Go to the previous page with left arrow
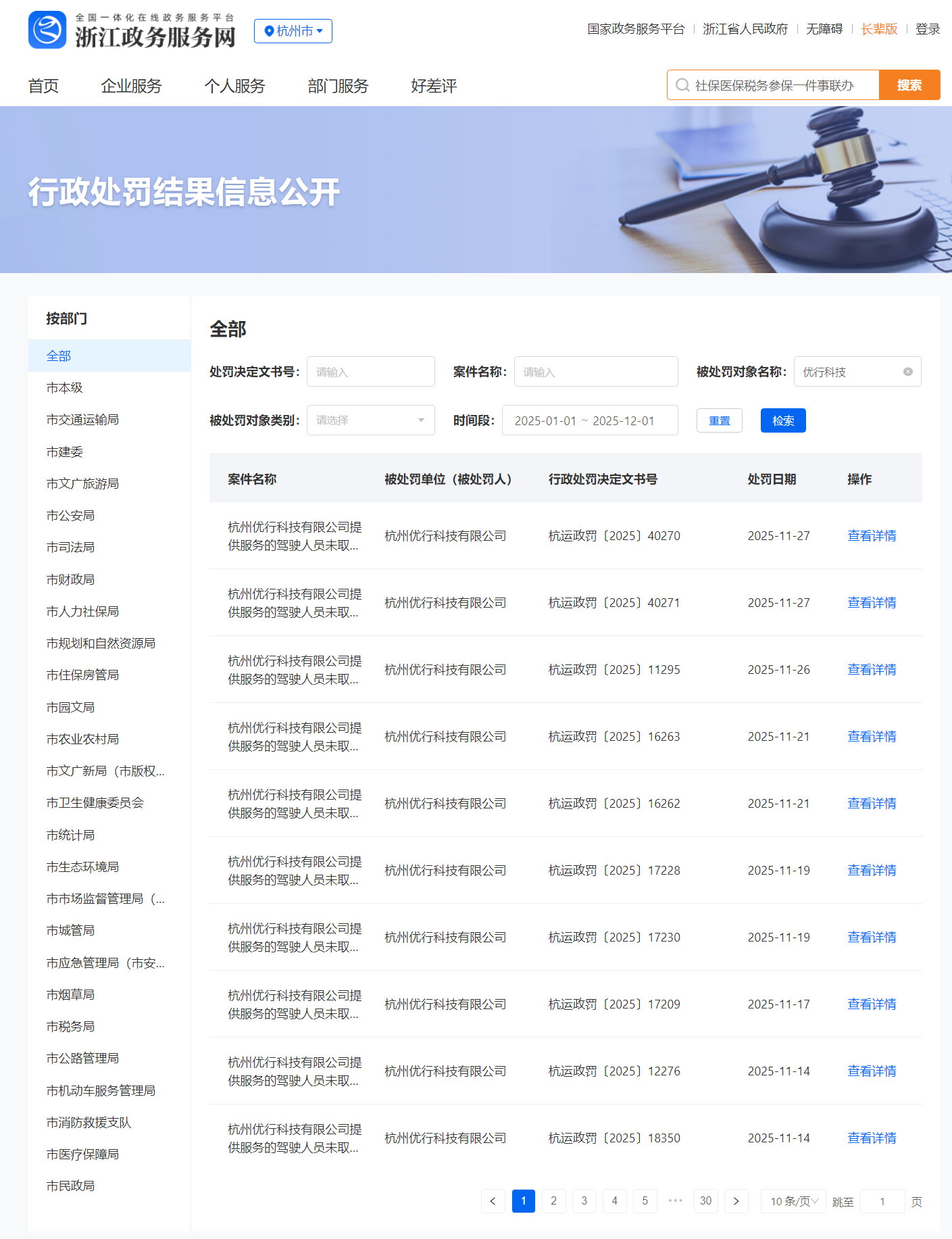The image size is (952, 1239). pos(493,1201)
